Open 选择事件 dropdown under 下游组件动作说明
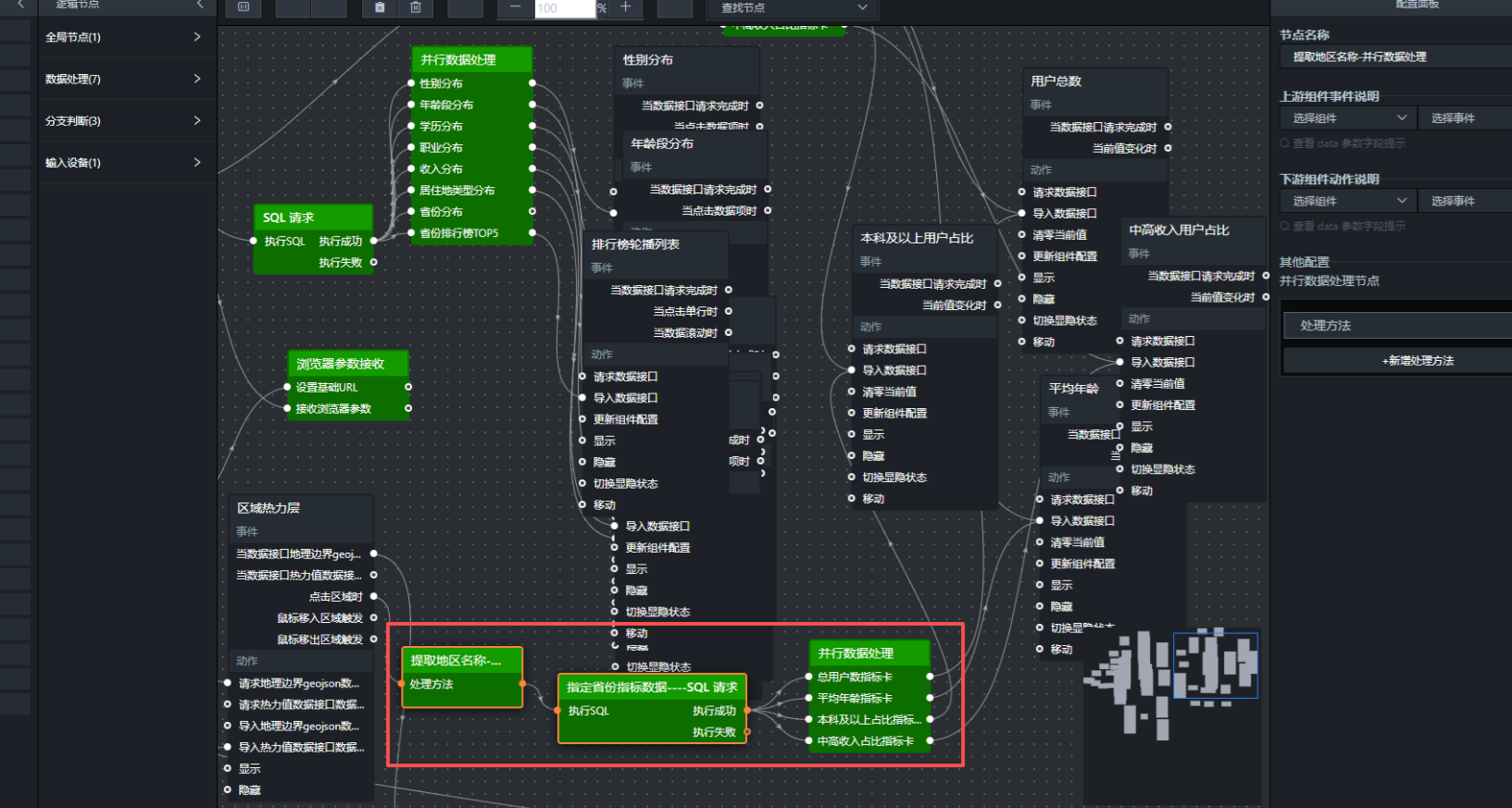This screenshot has width=1512, height=808. pyautogui.click(x=1466, y=201)
